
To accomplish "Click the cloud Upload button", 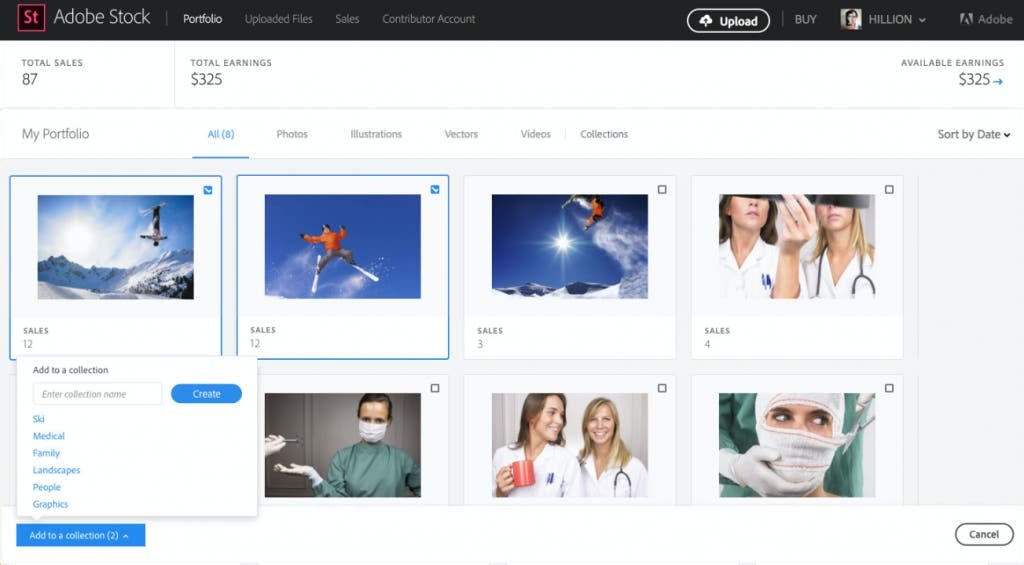I will point(728,21).
